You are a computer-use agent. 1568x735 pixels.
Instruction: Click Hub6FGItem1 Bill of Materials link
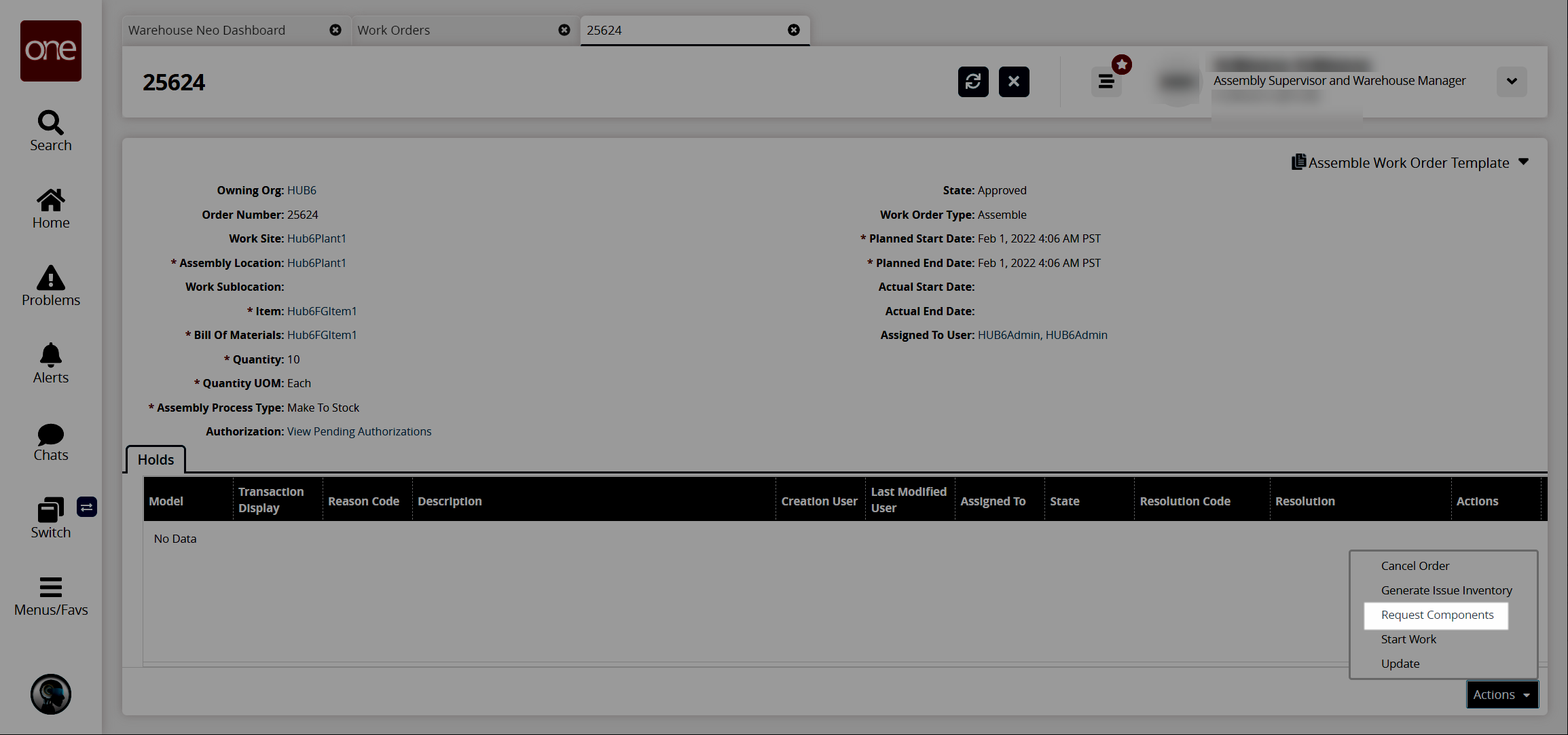(321, 334)
